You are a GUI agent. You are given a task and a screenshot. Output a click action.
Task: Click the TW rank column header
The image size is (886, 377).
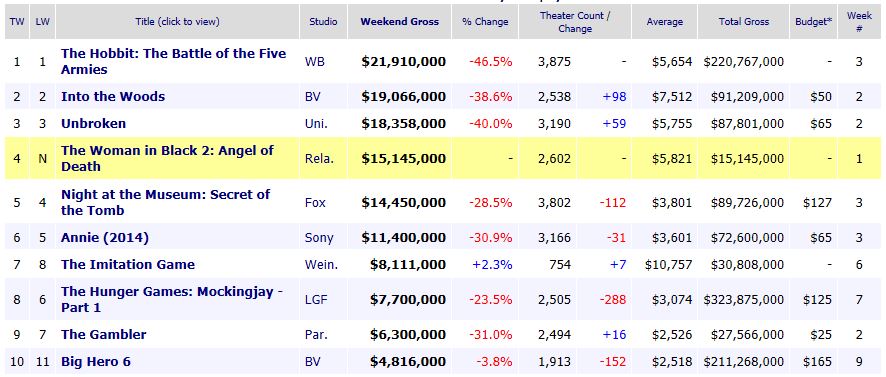coord(16,22)
